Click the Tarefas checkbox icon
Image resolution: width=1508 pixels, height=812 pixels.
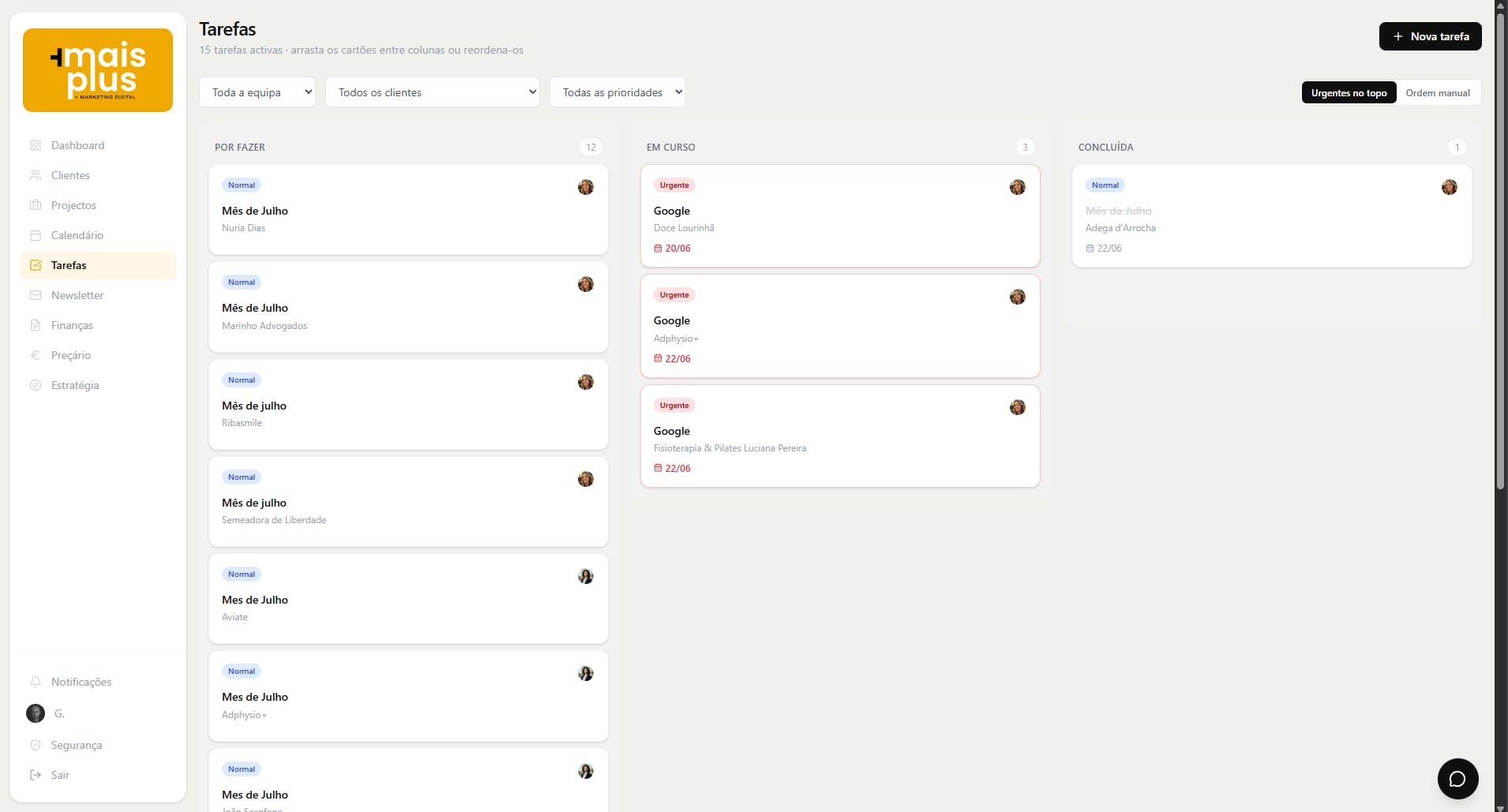pyautogui.click(x=36, y=265)
